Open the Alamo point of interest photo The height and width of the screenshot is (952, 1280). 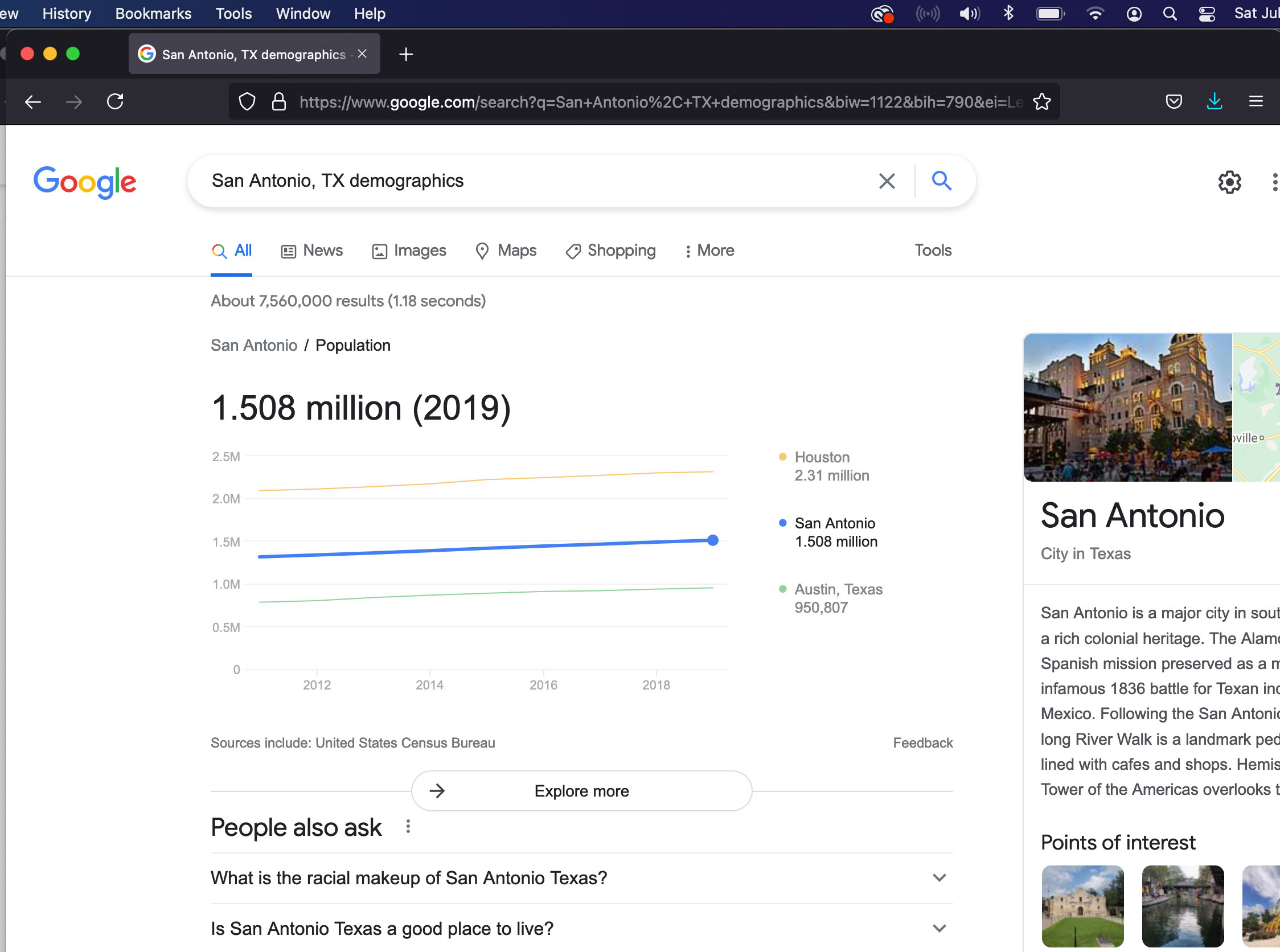tap(1082, 906)
